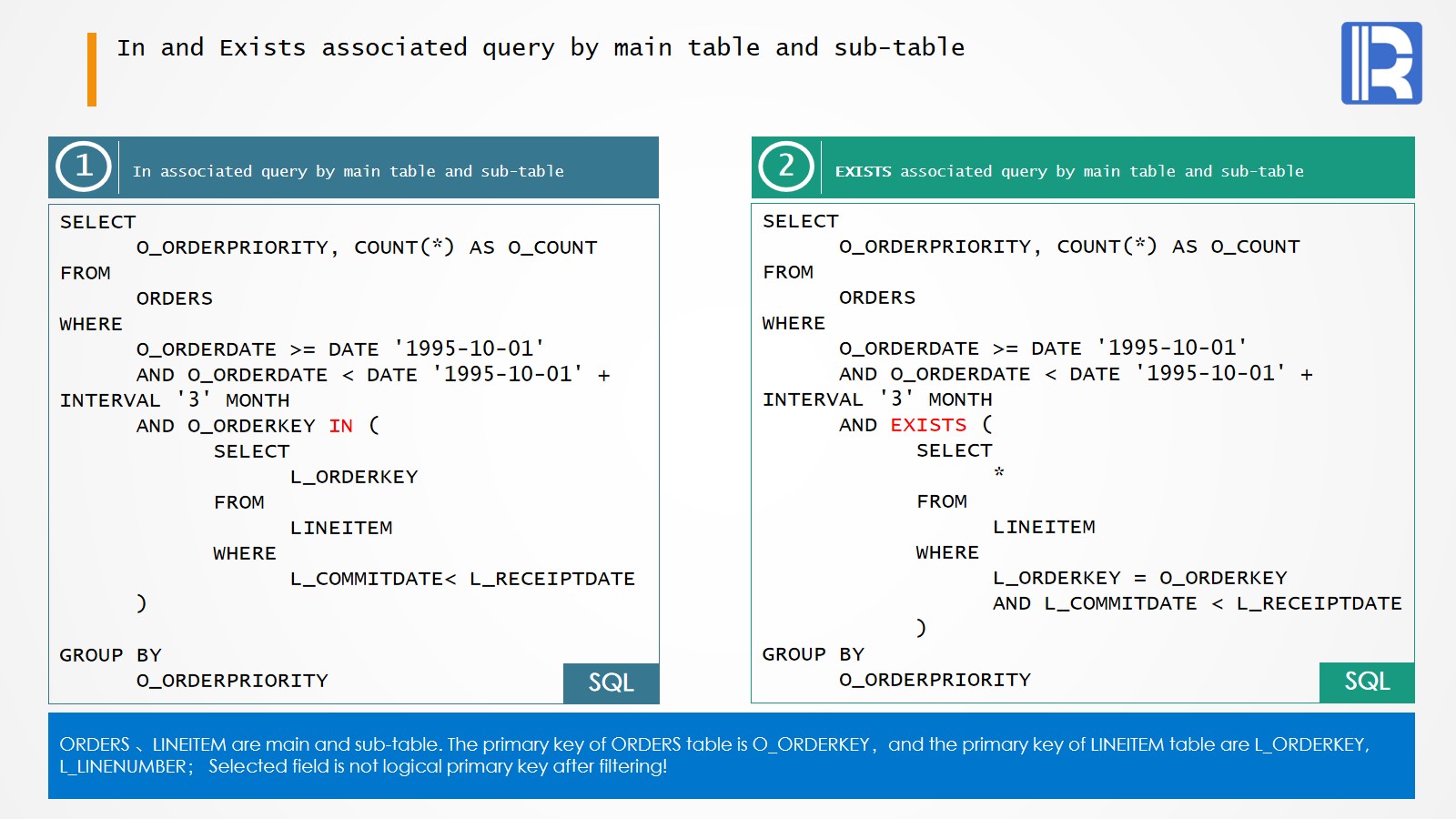Click O_ORDERPRIORITY at bottom of left query
Screen dimensions: 1456x819
coord(232,681)
